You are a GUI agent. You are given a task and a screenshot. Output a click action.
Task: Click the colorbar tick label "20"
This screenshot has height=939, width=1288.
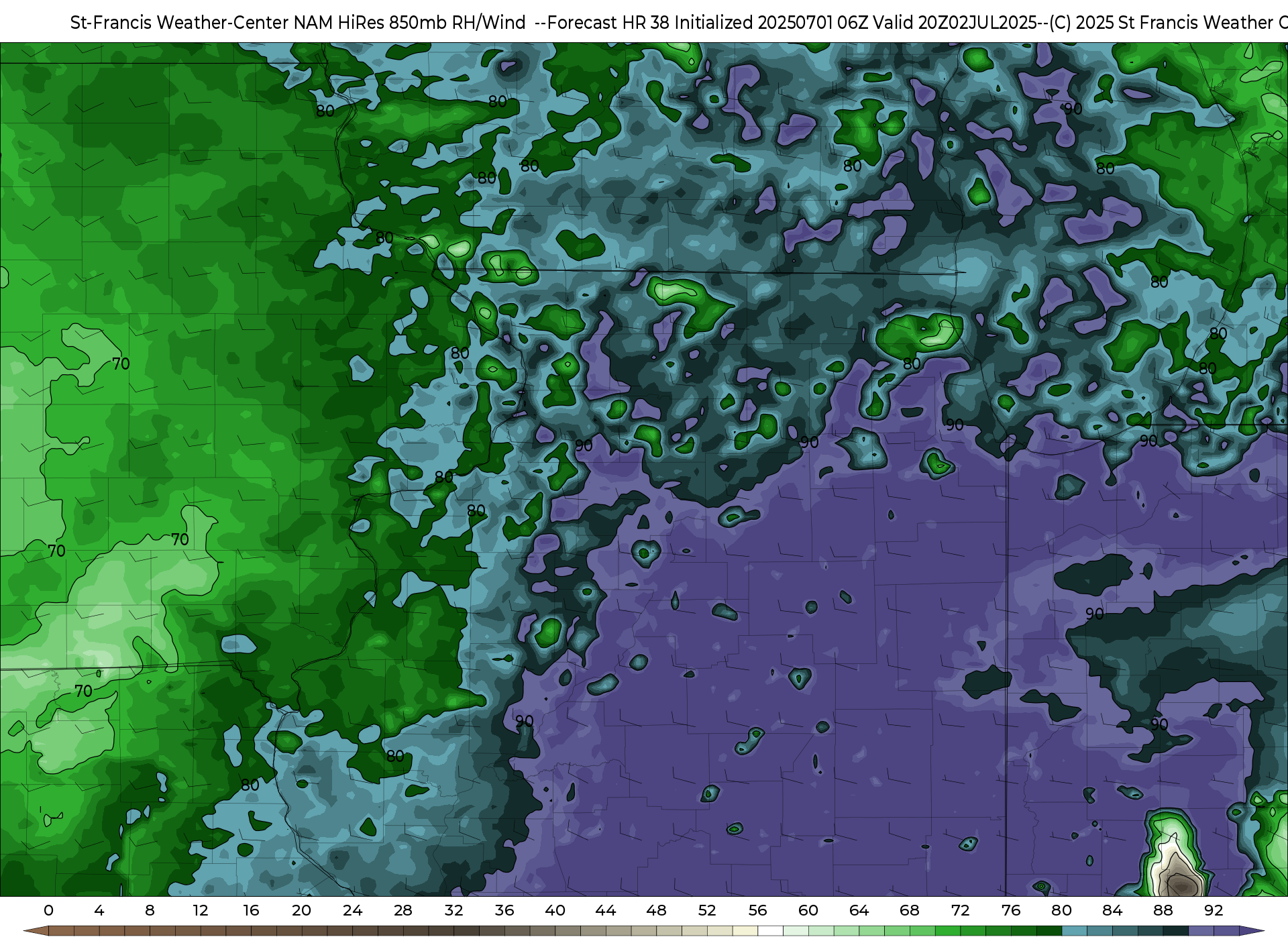302,911
